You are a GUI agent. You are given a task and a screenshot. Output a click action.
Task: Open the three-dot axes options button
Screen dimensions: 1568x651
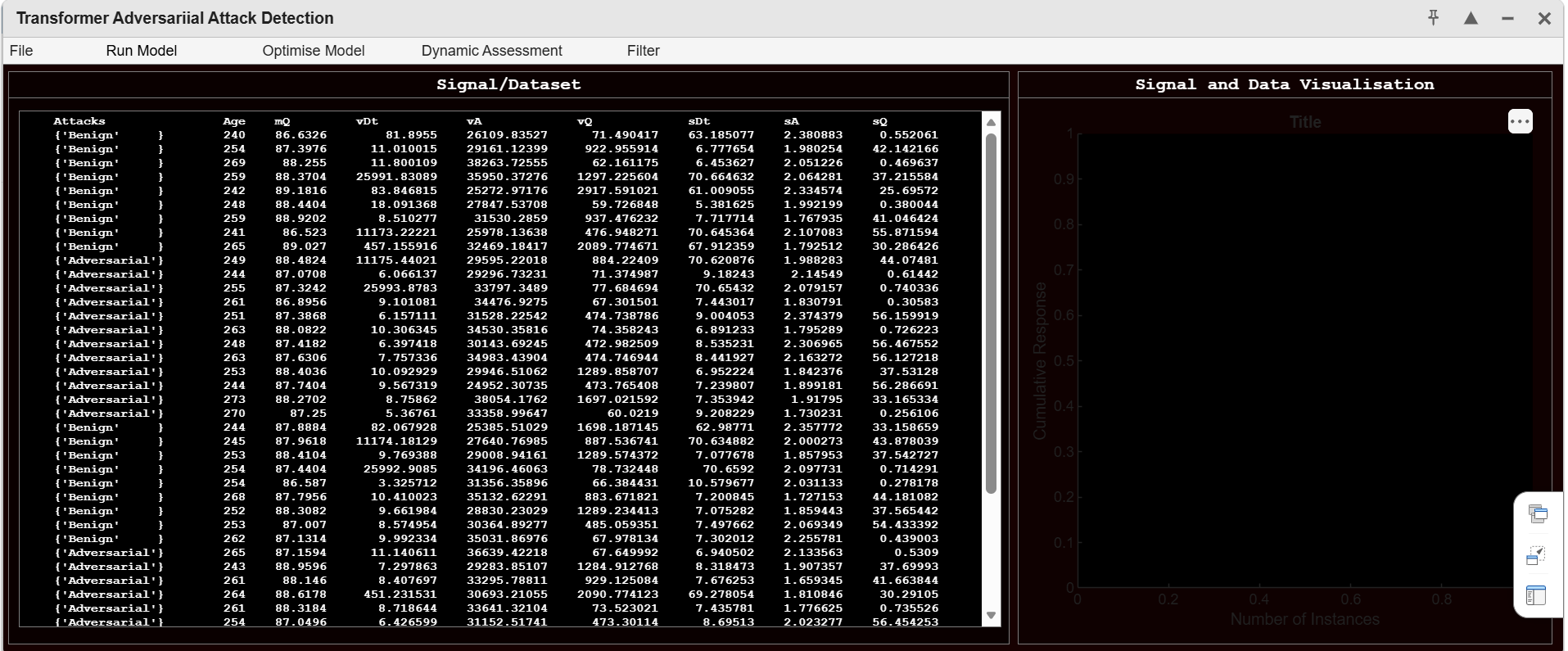1521,122
